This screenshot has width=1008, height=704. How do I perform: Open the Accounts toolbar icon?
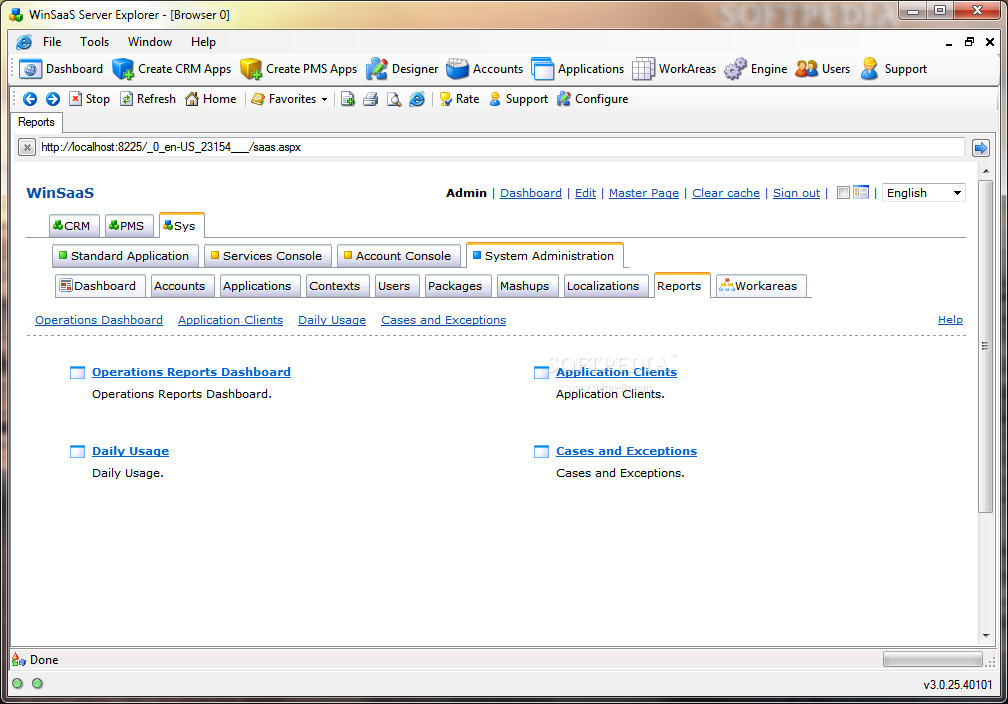point(458,69)
